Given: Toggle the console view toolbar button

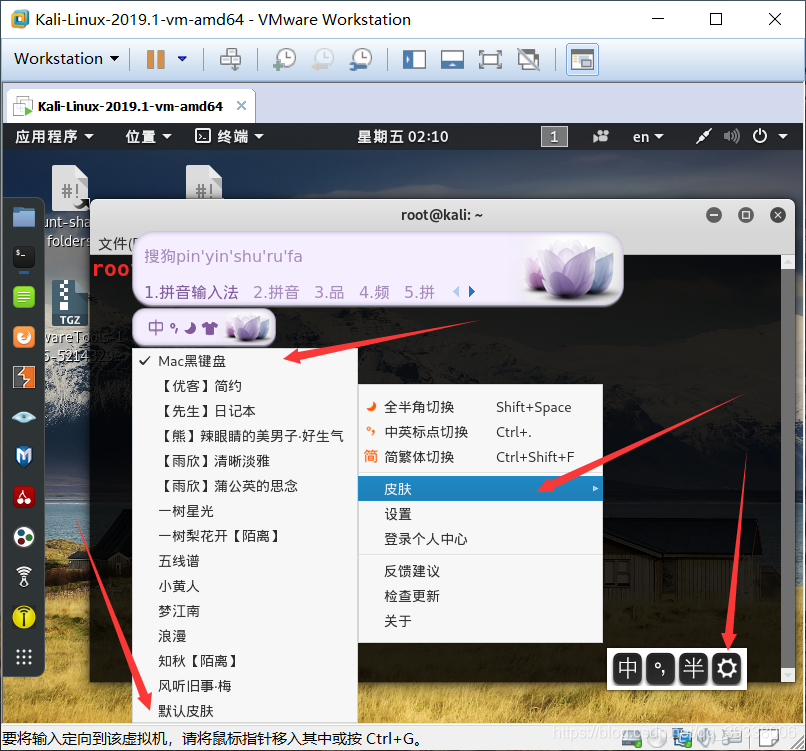Looking at the screenshot, I should click(582, 60).
